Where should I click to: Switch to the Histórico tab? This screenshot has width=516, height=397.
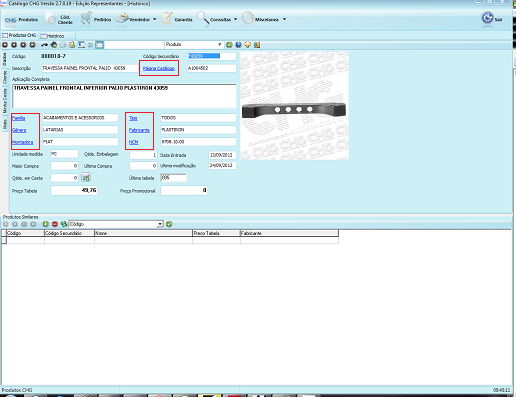point(52,36)
